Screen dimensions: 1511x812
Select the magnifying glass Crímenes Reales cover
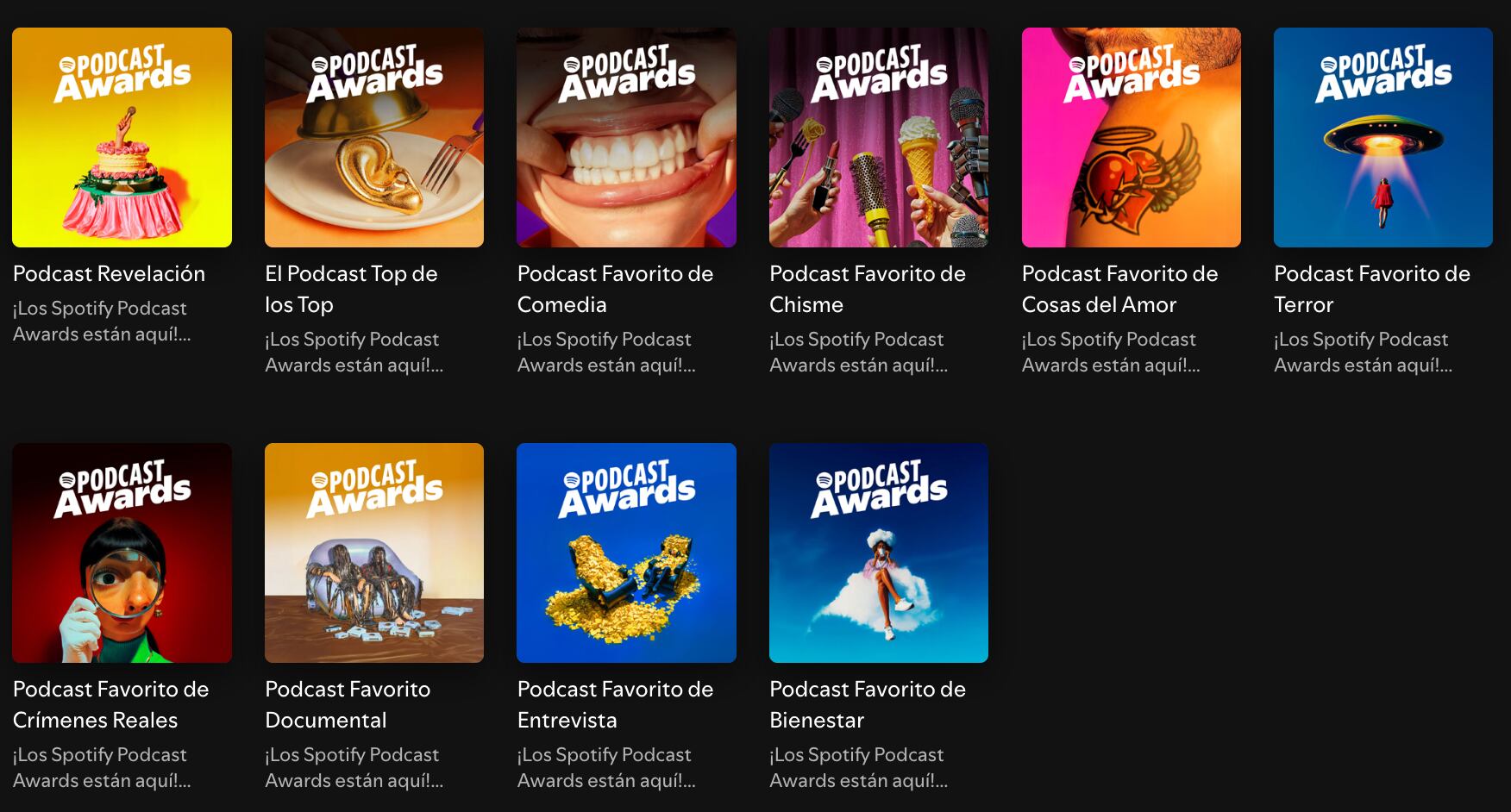point(122,553)
